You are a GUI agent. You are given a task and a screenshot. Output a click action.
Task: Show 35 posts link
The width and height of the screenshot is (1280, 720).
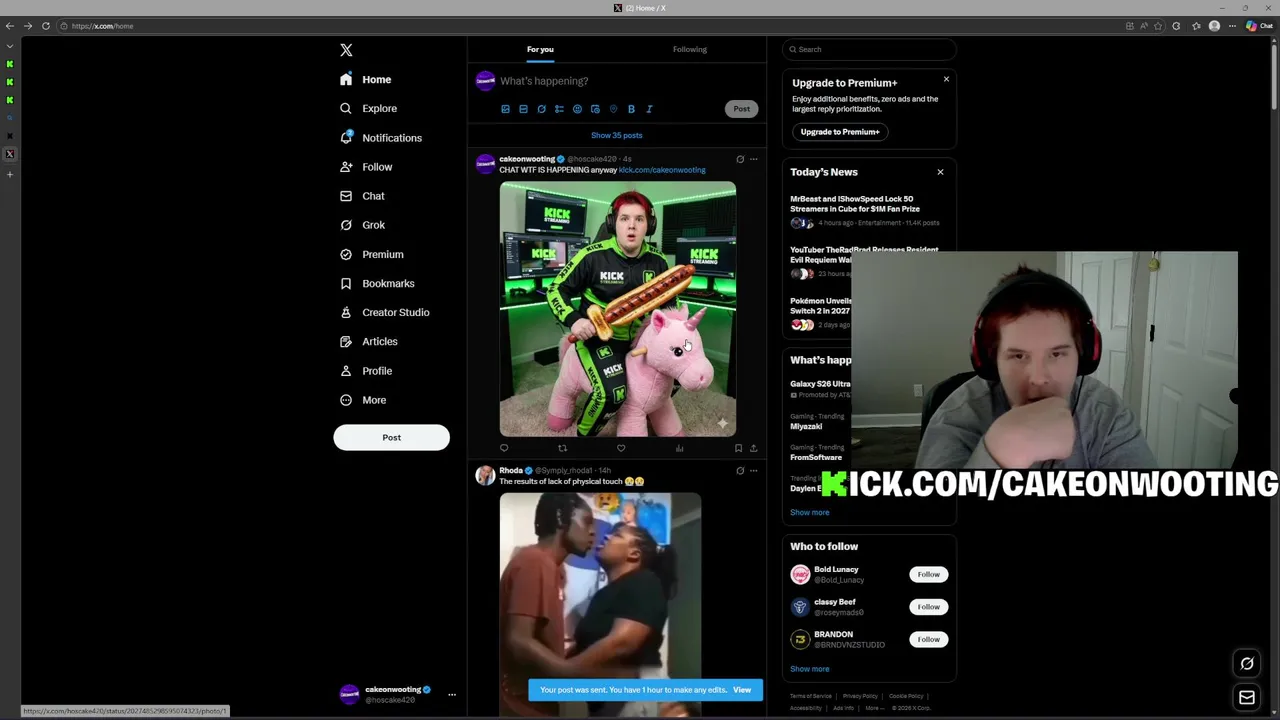[617, 135]
